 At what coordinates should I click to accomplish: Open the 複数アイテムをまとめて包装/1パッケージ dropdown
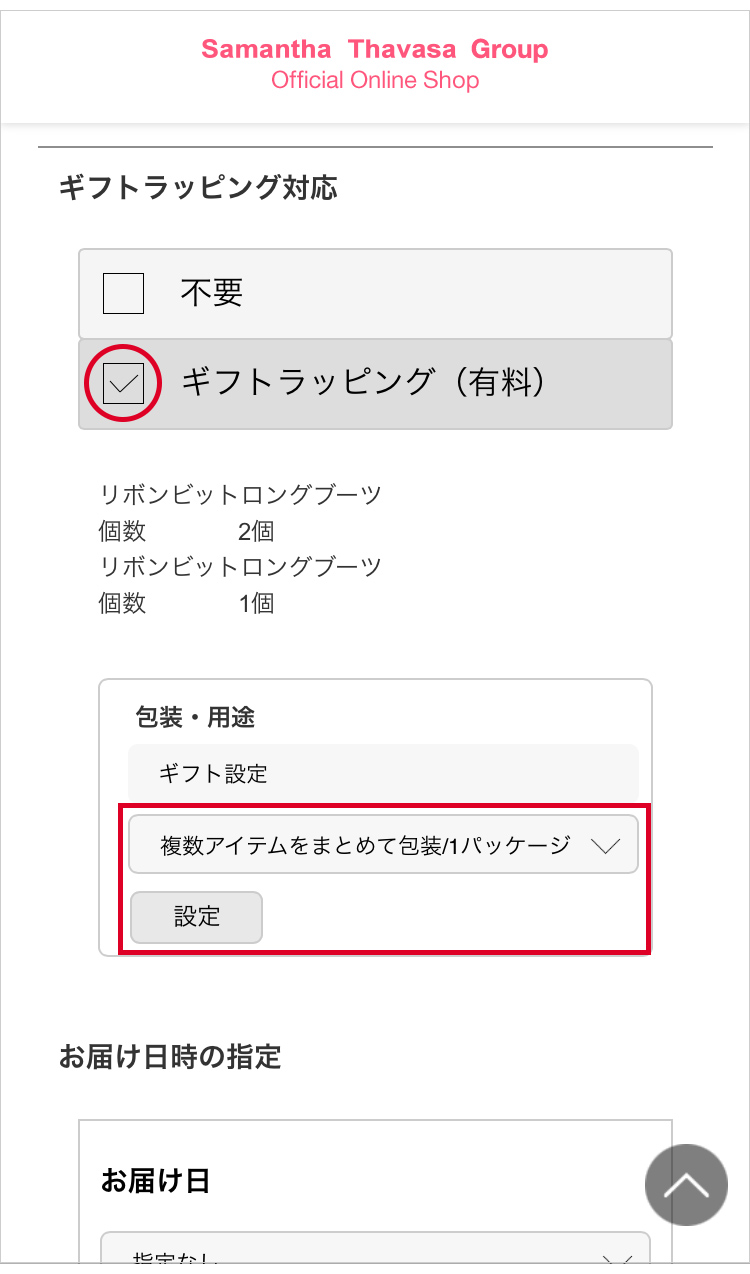coord(366,845)
